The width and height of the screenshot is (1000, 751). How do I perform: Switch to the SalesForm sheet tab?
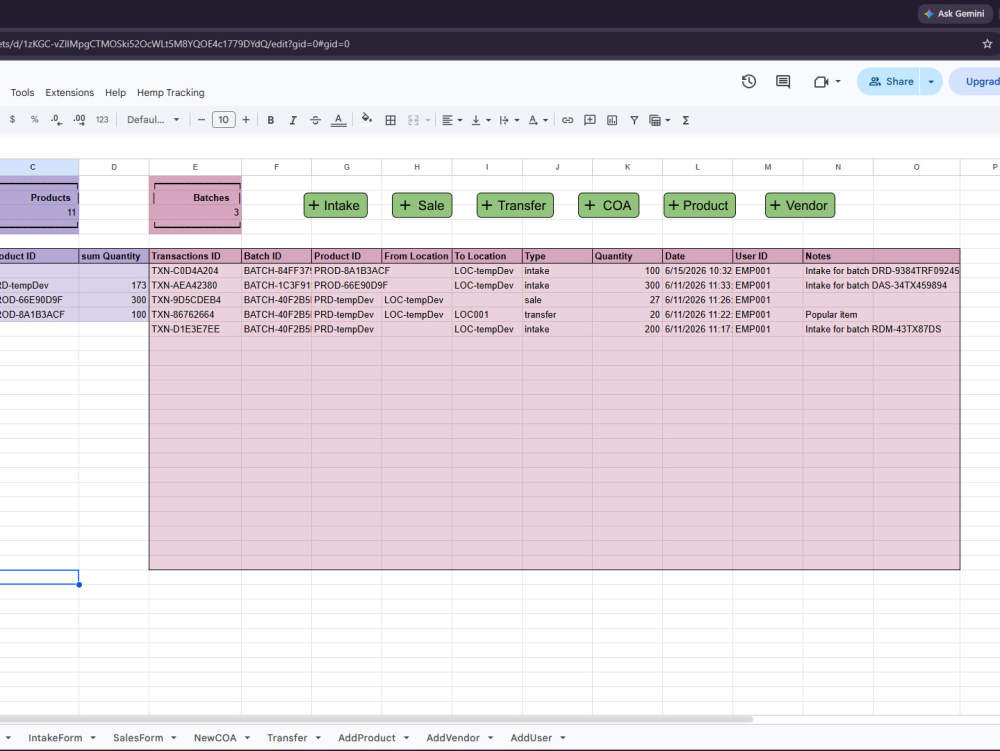pos(138,738)
